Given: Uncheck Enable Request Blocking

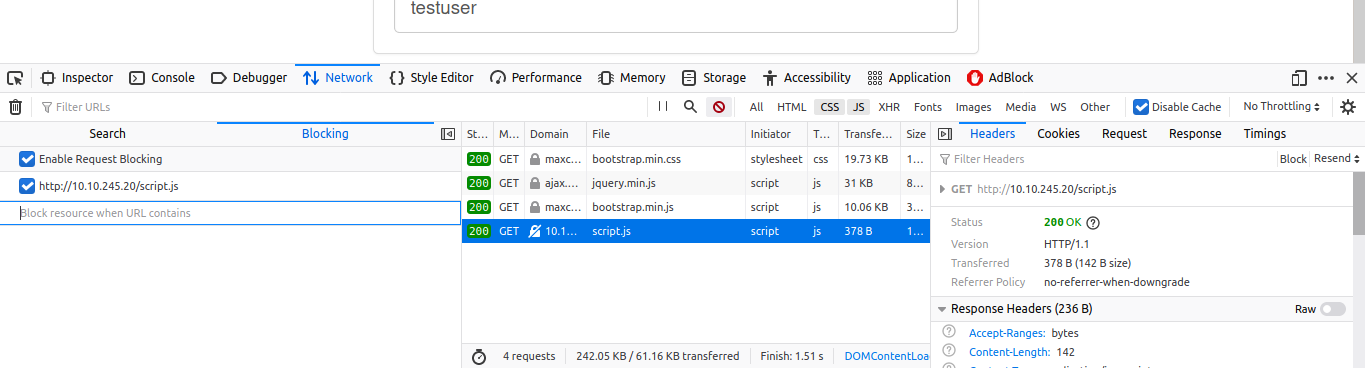Looking at the screenshot, I should [x=27, y=159].
